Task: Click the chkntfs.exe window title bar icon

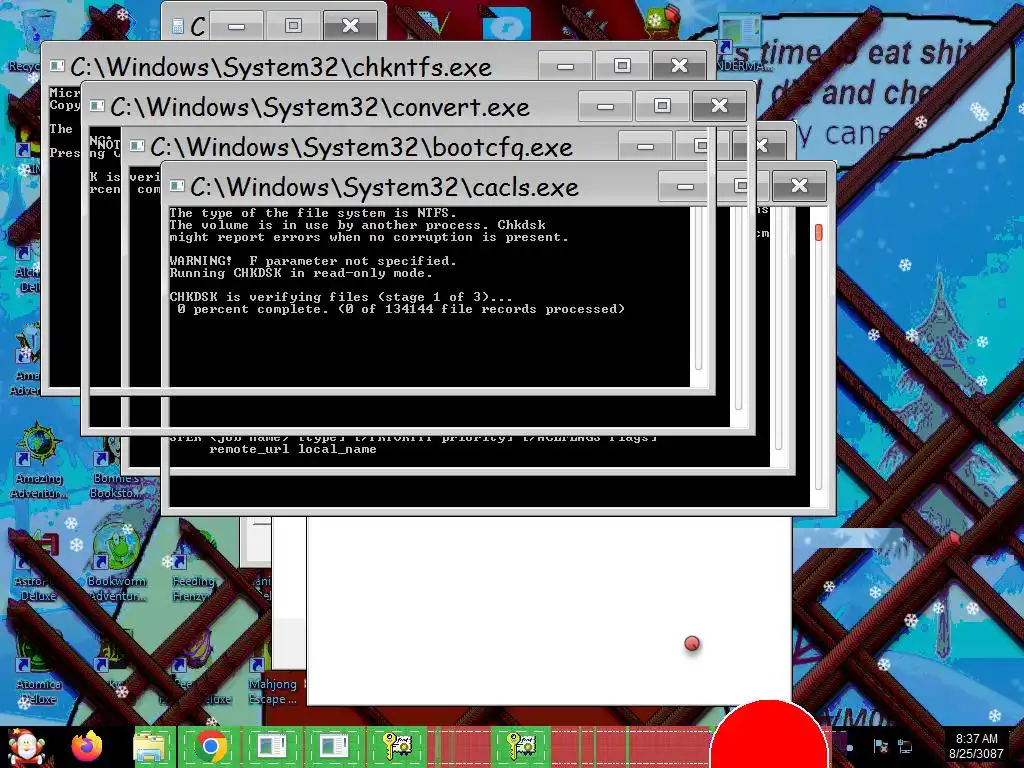Action: pos(57,65)
